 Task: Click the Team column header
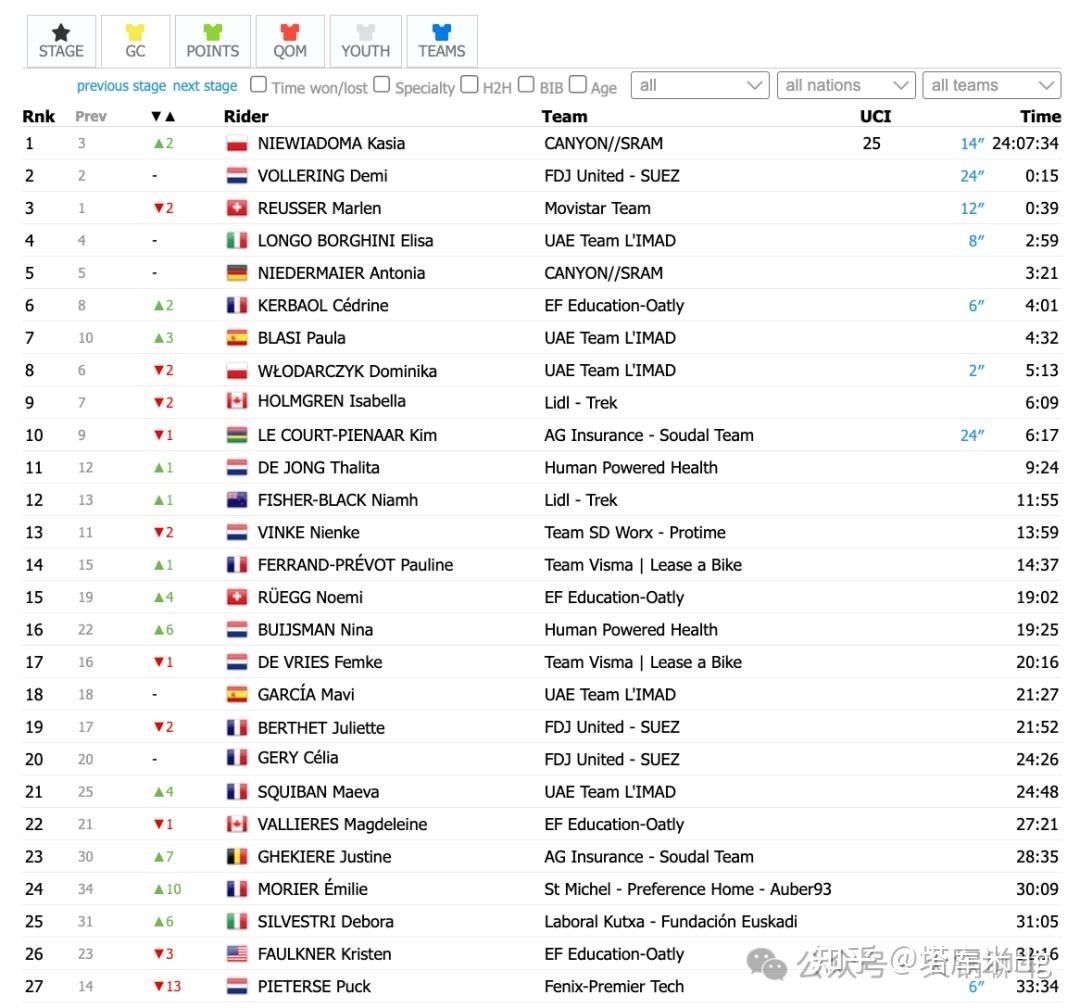(564, 116)
